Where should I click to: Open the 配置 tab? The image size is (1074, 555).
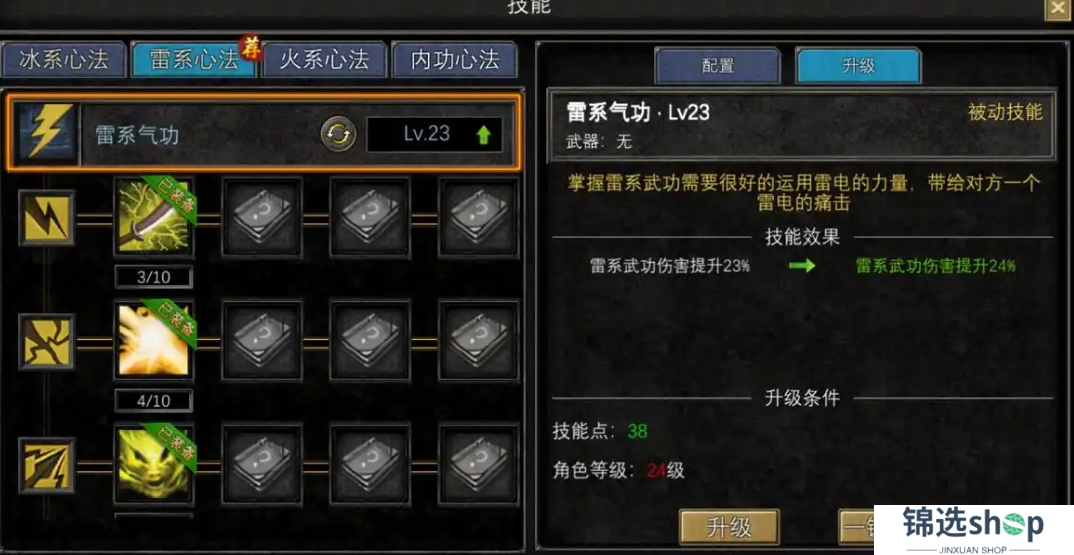click(x=718, y=66)
